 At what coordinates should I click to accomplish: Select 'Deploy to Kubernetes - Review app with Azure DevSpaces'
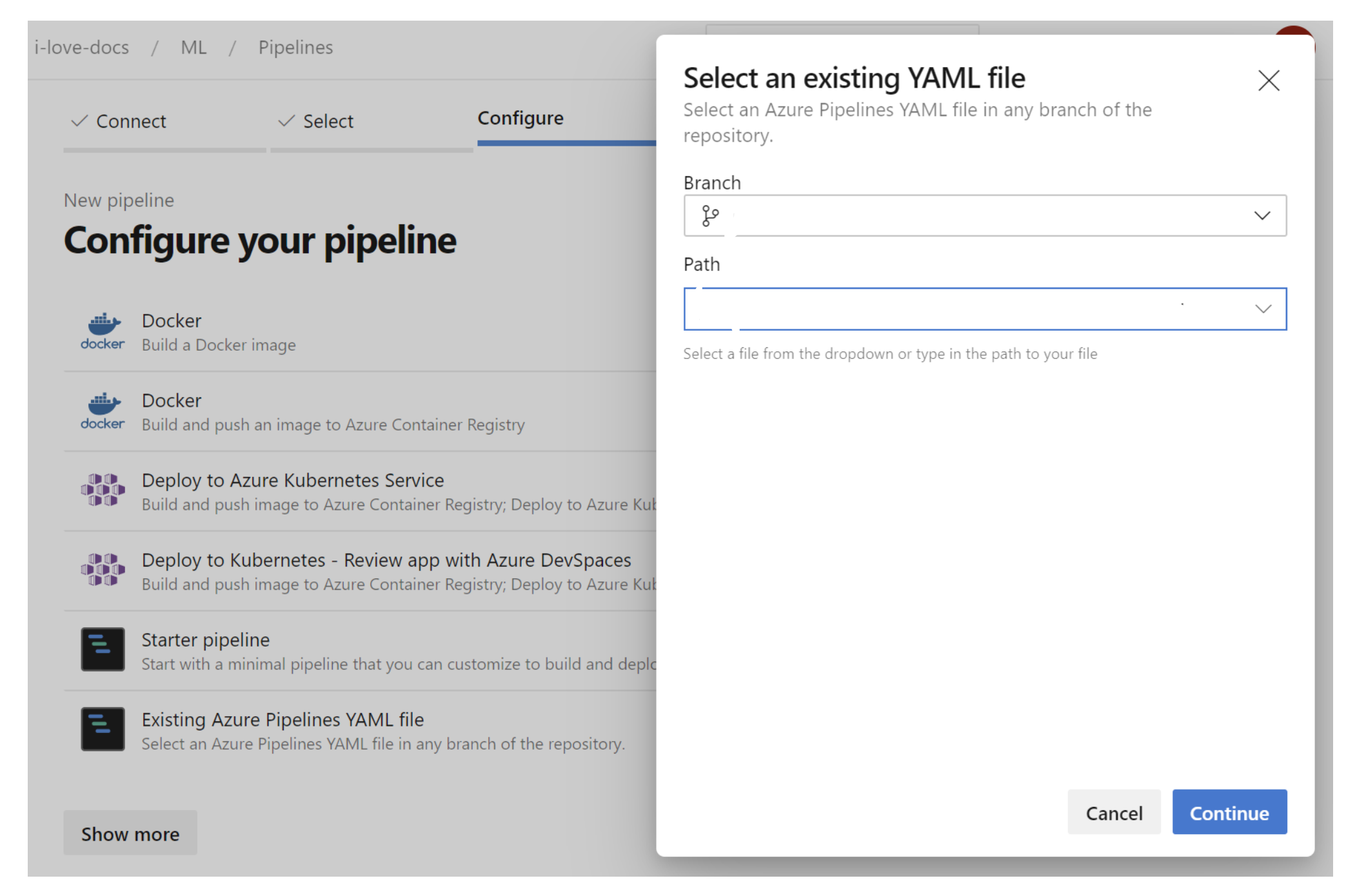[386, 560]
